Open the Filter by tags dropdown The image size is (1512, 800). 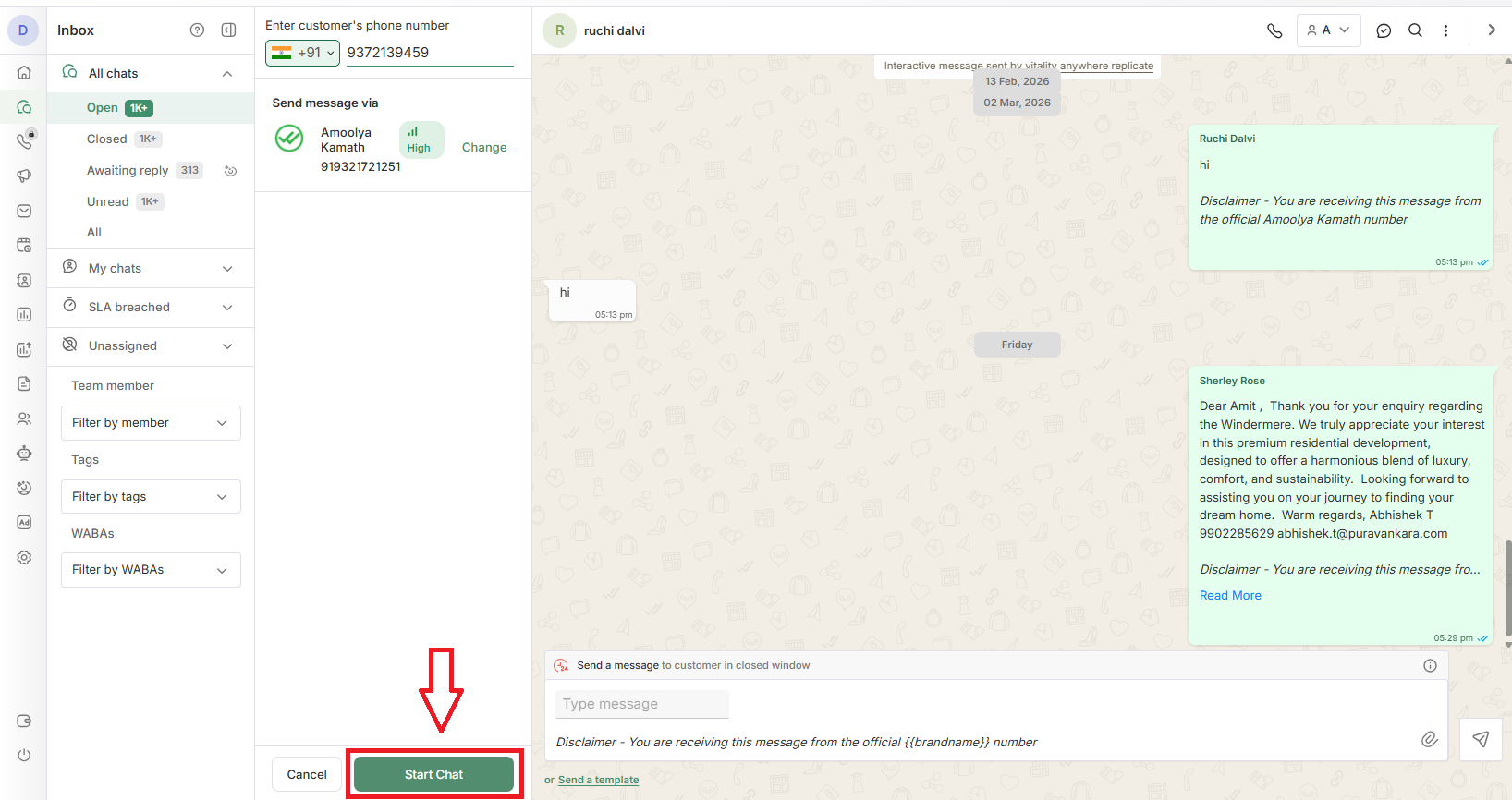(151, 497)
